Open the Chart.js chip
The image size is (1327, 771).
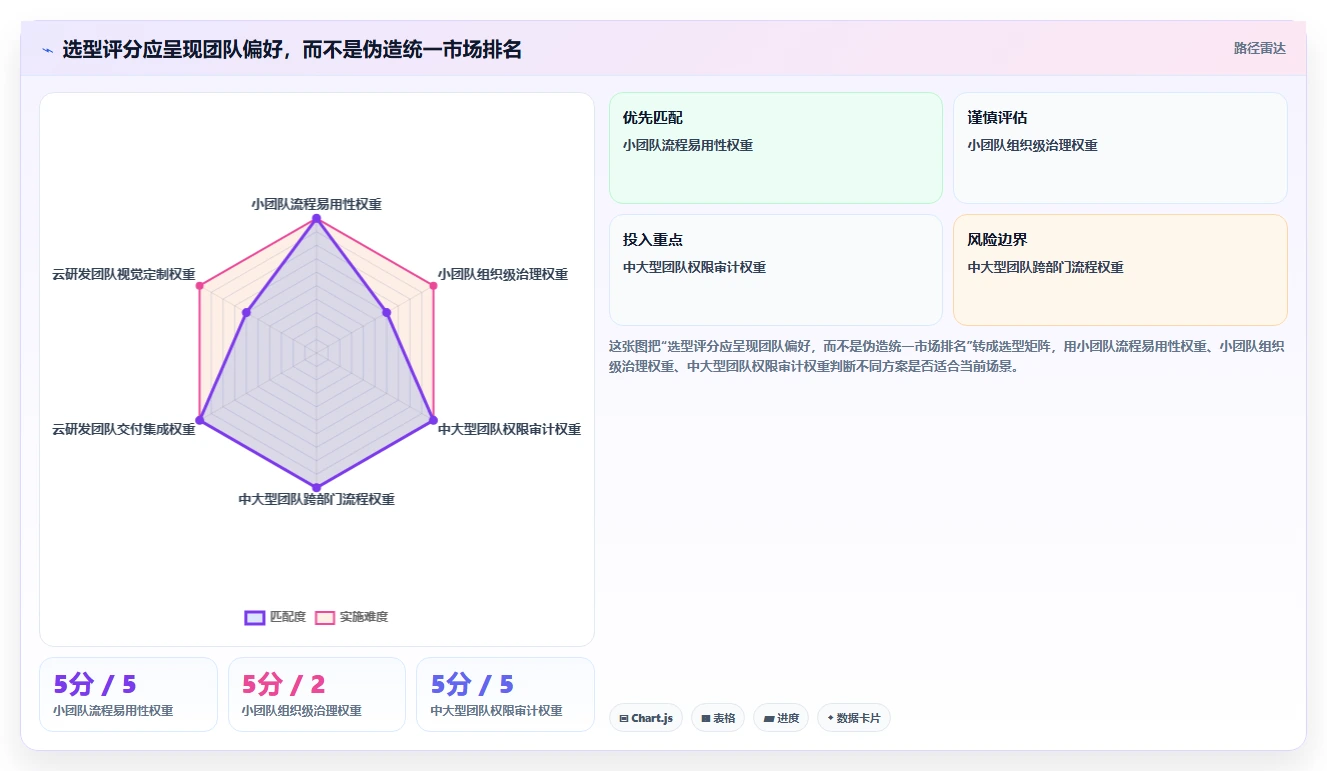pos(645,718)
